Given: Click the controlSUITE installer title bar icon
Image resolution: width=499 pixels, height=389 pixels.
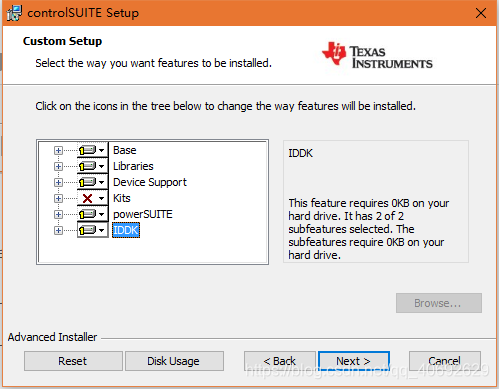Looking at the screenshot, I should click(14, 13).
